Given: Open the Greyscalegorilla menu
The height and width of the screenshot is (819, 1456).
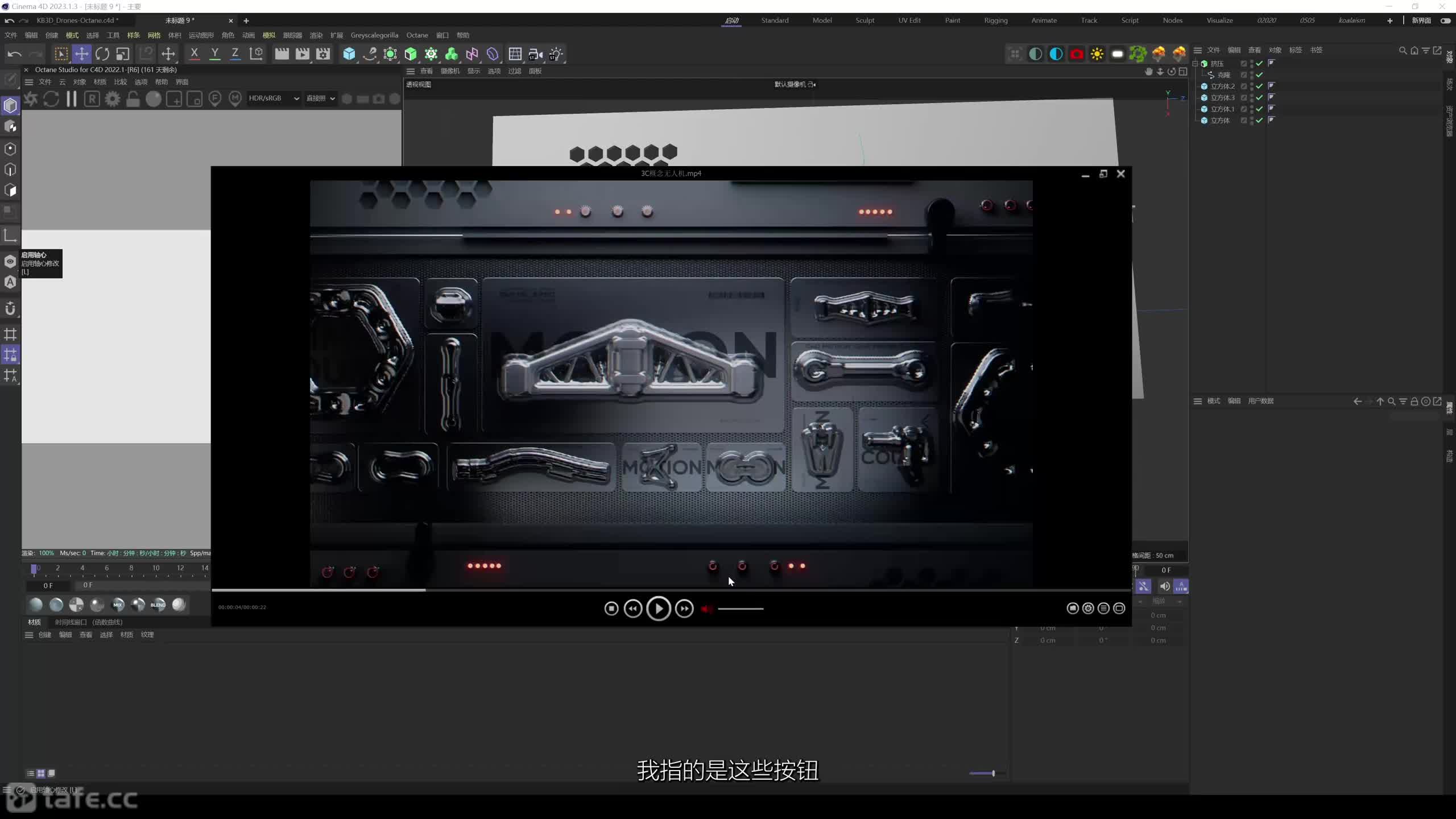Looking at the screenshot, I should pyautogui.click(x=374, y=35).
